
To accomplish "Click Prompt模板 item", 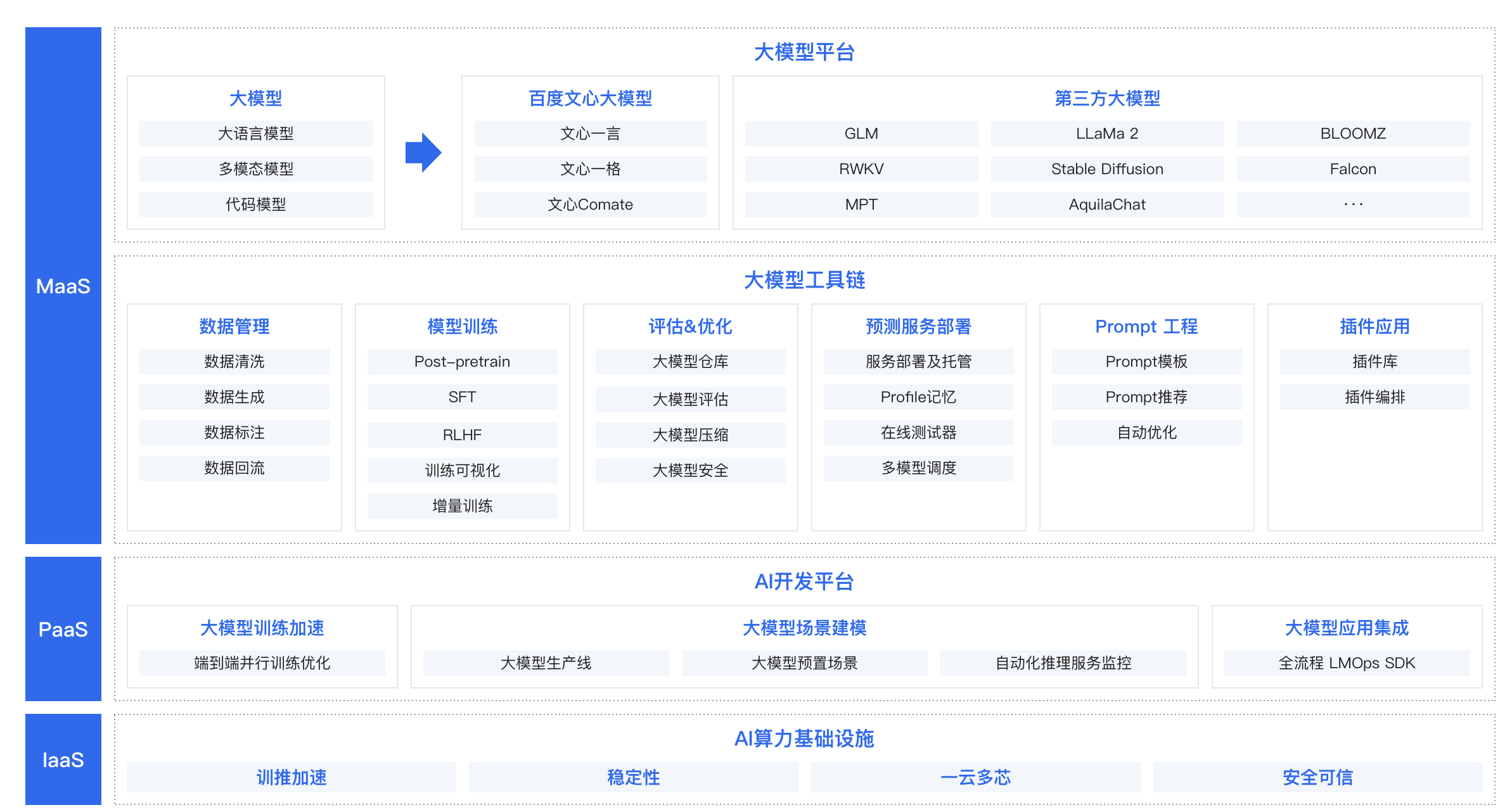I will (x=1147, y=362).
